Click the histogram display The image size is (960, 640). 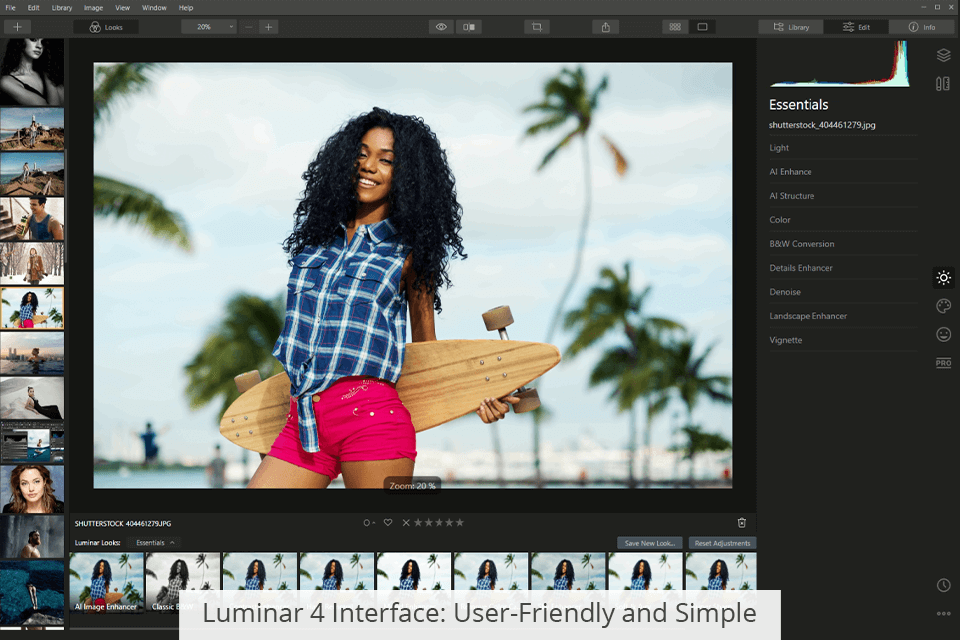839,64
